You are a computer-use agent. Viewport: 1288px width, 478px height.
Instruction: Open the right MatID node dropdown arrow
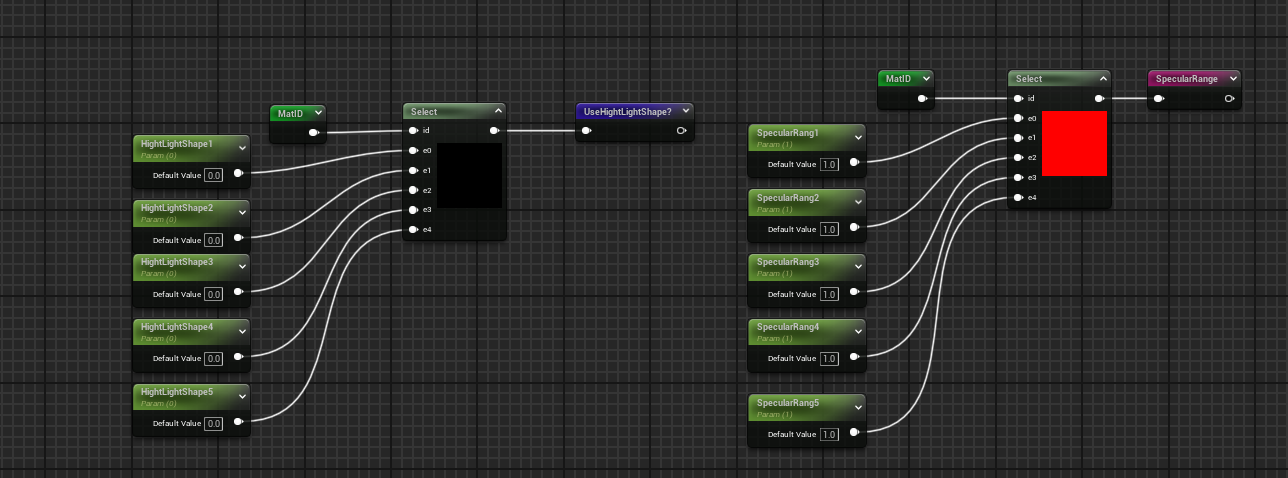coord(927,78)
